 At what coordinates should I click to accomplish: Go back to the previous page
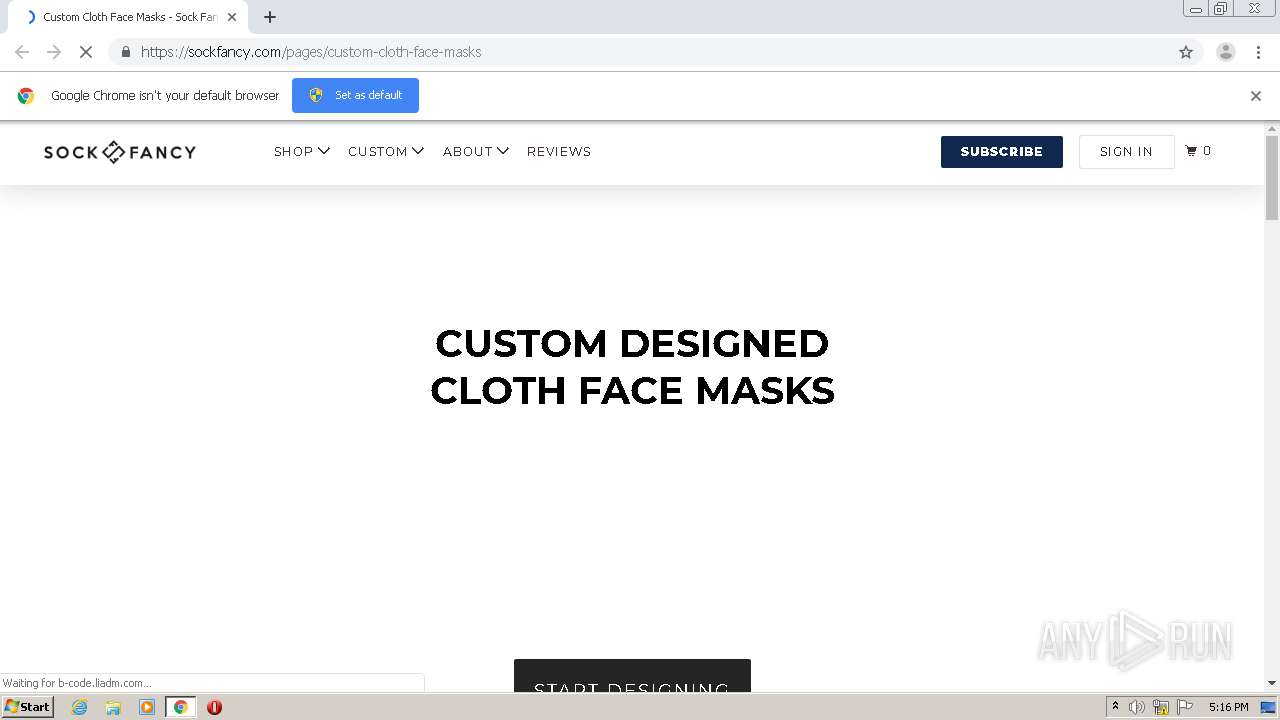click(22, 52)
